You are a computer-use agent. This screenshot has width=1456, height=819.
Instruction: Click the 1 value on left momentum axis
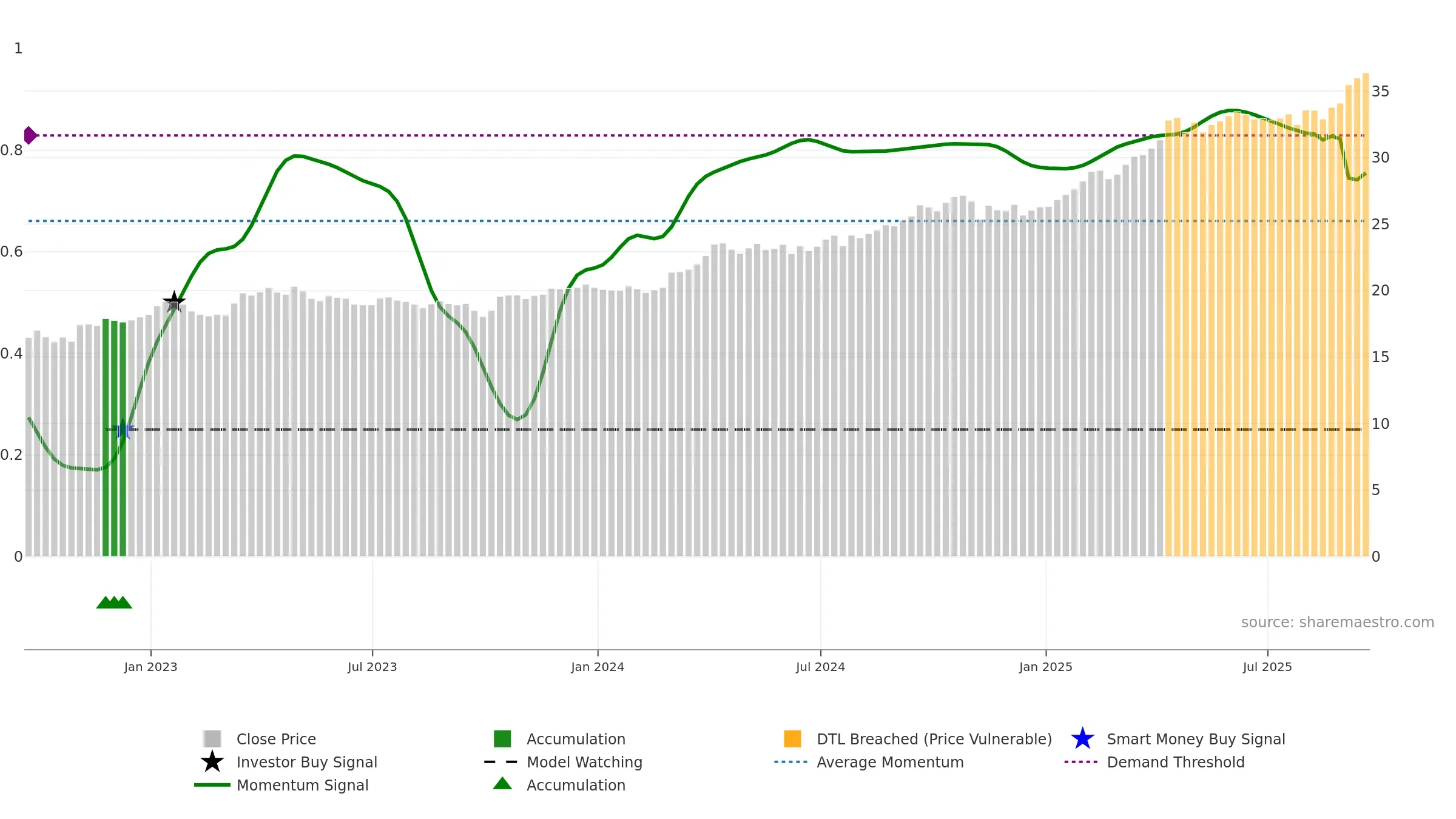(18, 49)
